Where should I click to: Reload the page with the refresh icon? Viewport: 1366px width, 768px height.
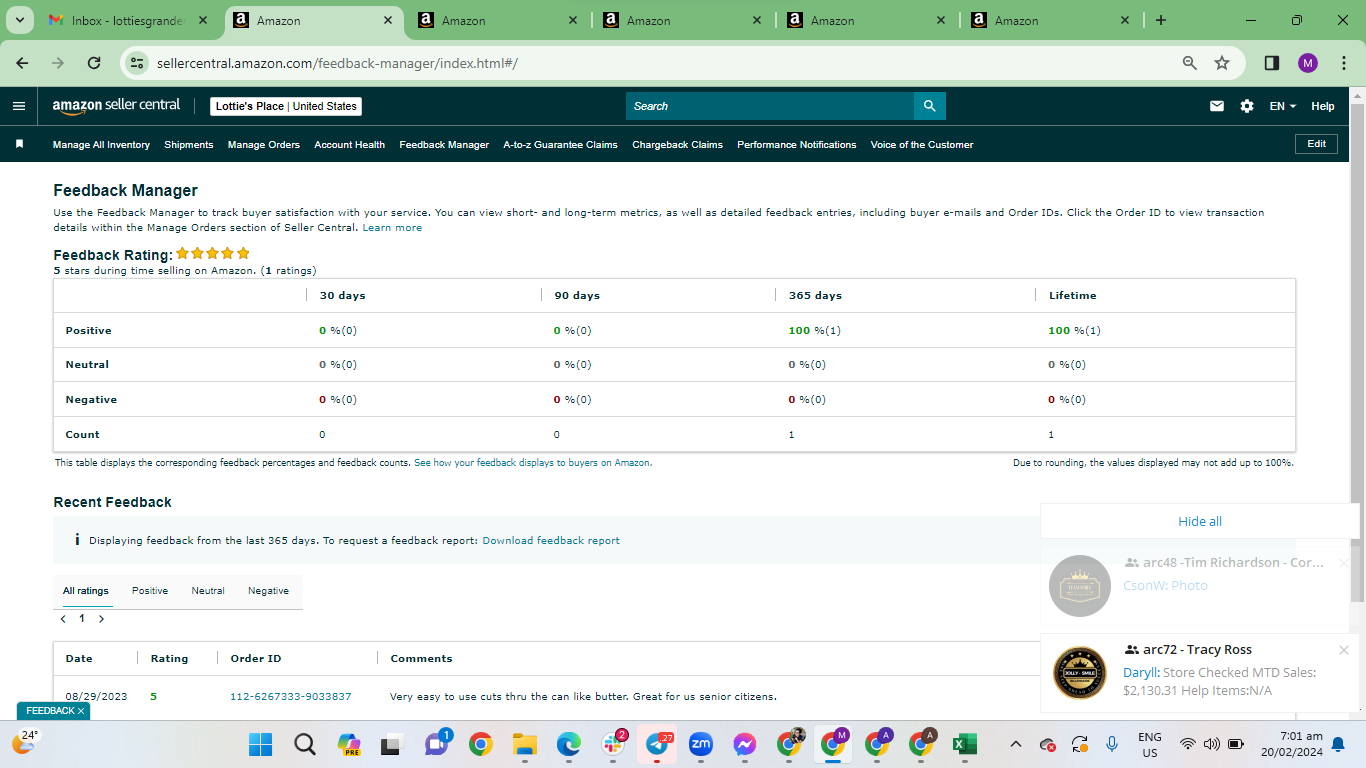94,63
